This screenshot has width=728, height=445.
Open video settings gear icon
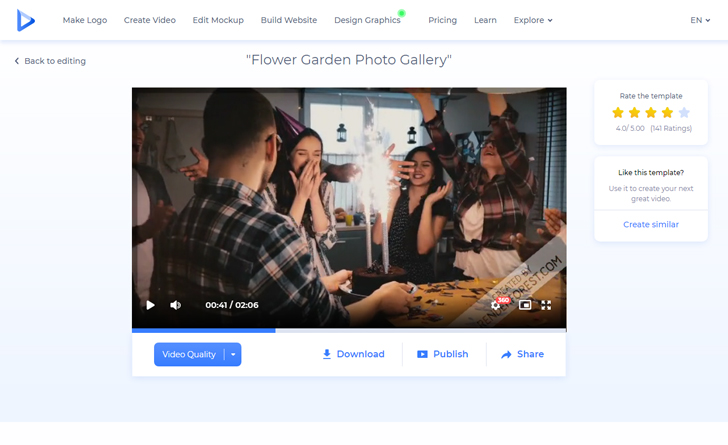click(x=495, y=305)
